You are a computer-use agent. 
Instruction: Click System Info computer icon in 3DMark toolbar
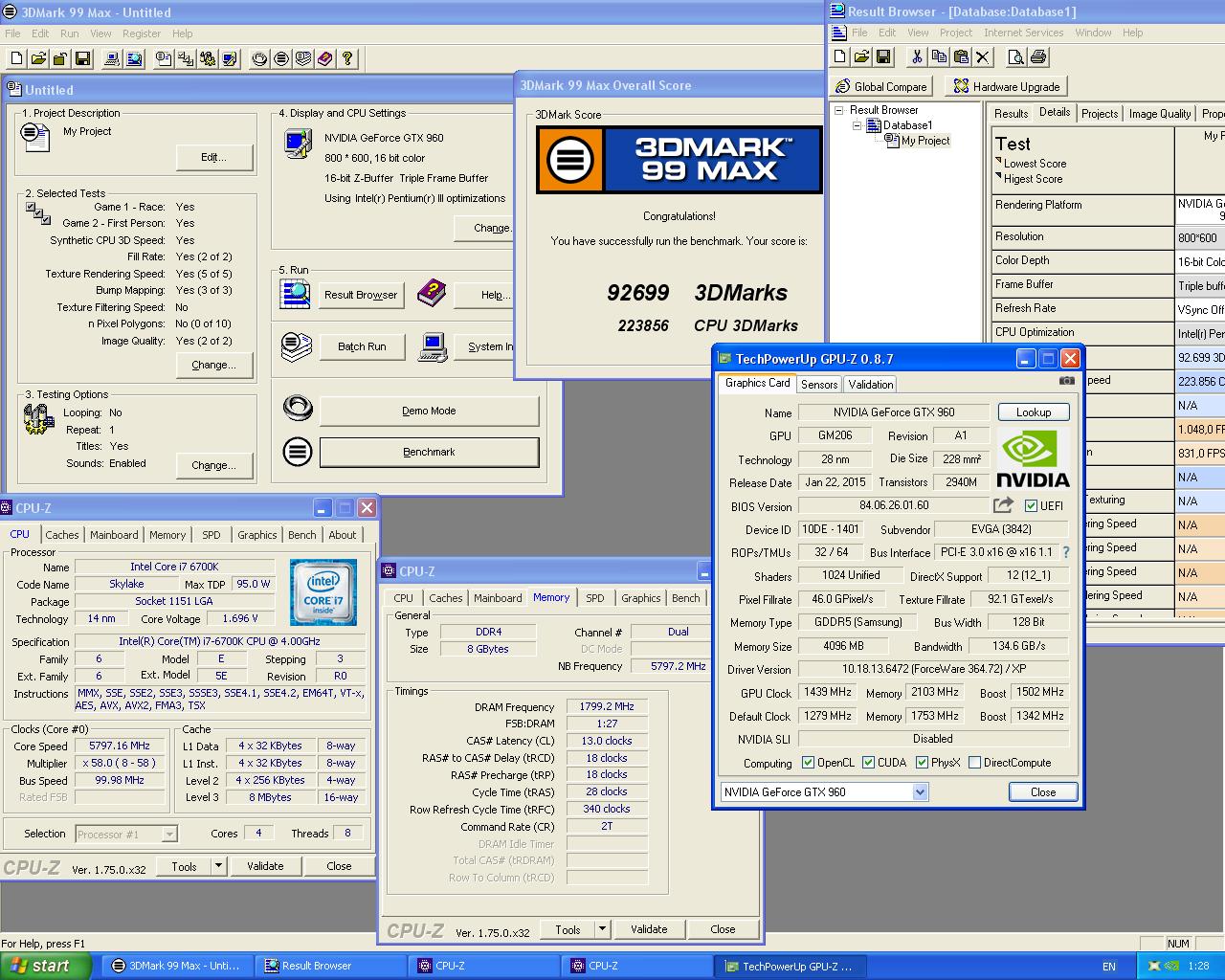click(112, 58)
